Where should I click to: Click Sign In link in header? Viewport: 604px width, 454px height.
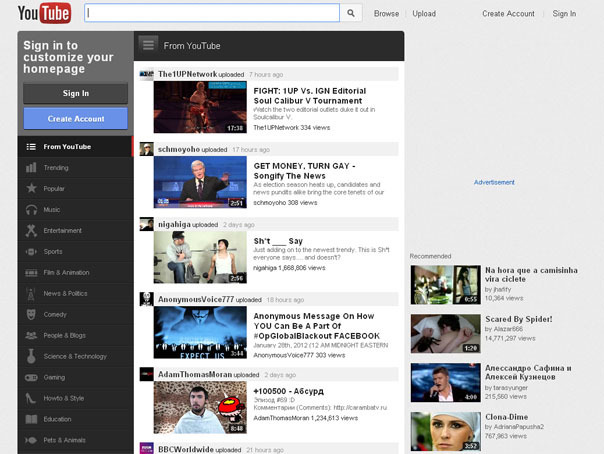564,13
